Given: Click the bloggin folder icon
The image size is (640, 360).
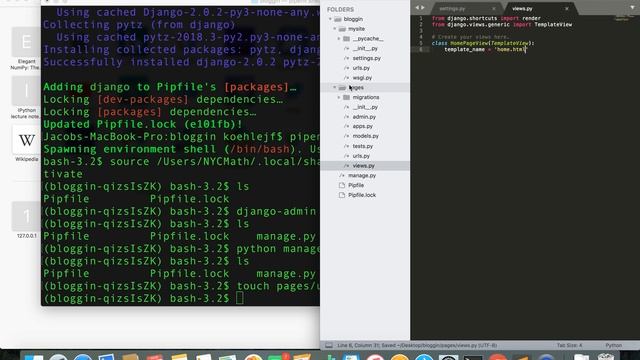Looking at the screenshot, I should coord(338,19).
